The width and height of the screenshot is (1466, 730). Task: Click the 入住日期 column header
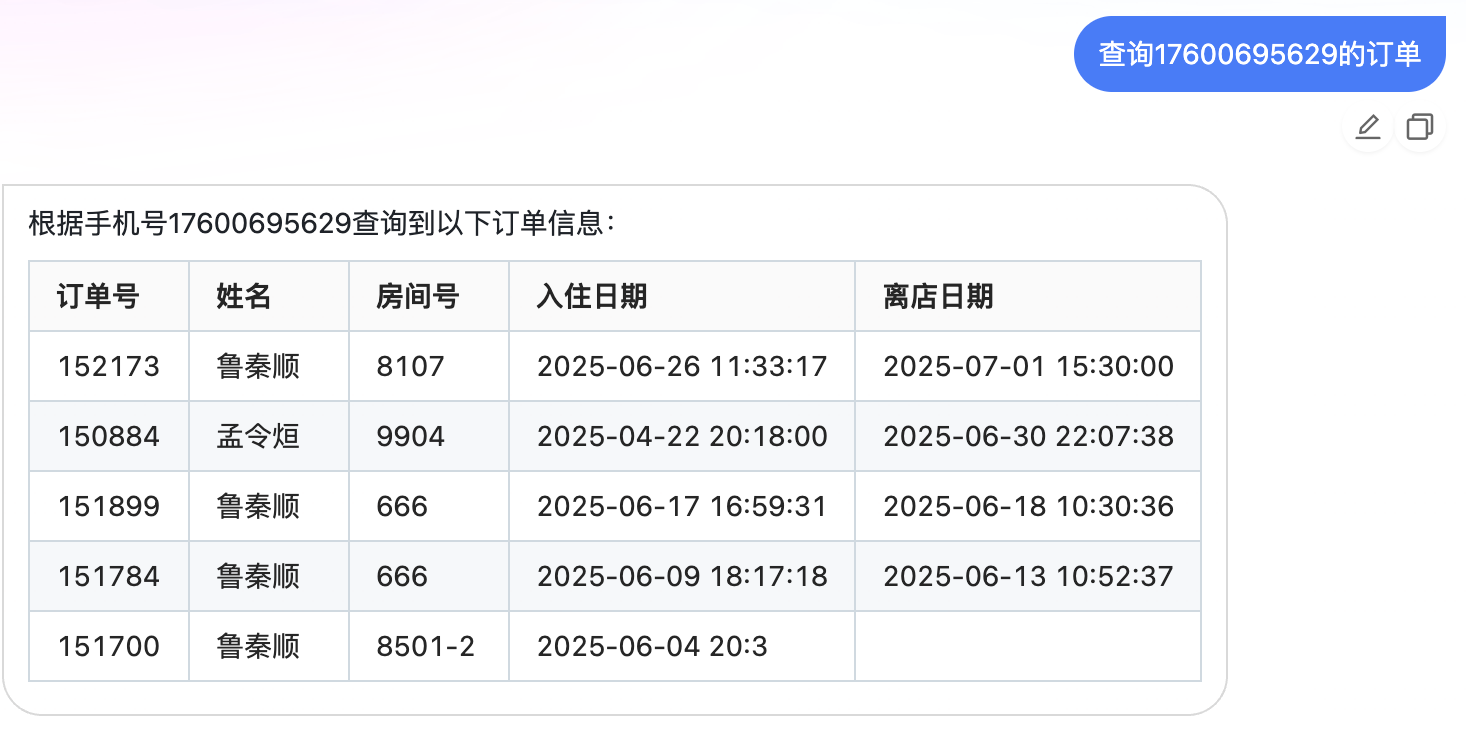click(x=682, y=296)
